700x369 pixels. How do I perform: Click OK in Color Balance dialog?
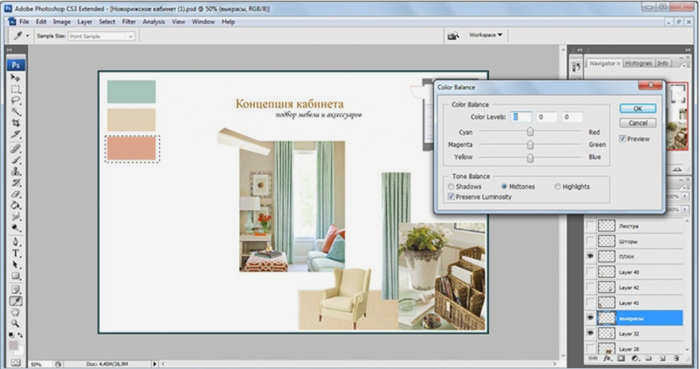(638, 108)
